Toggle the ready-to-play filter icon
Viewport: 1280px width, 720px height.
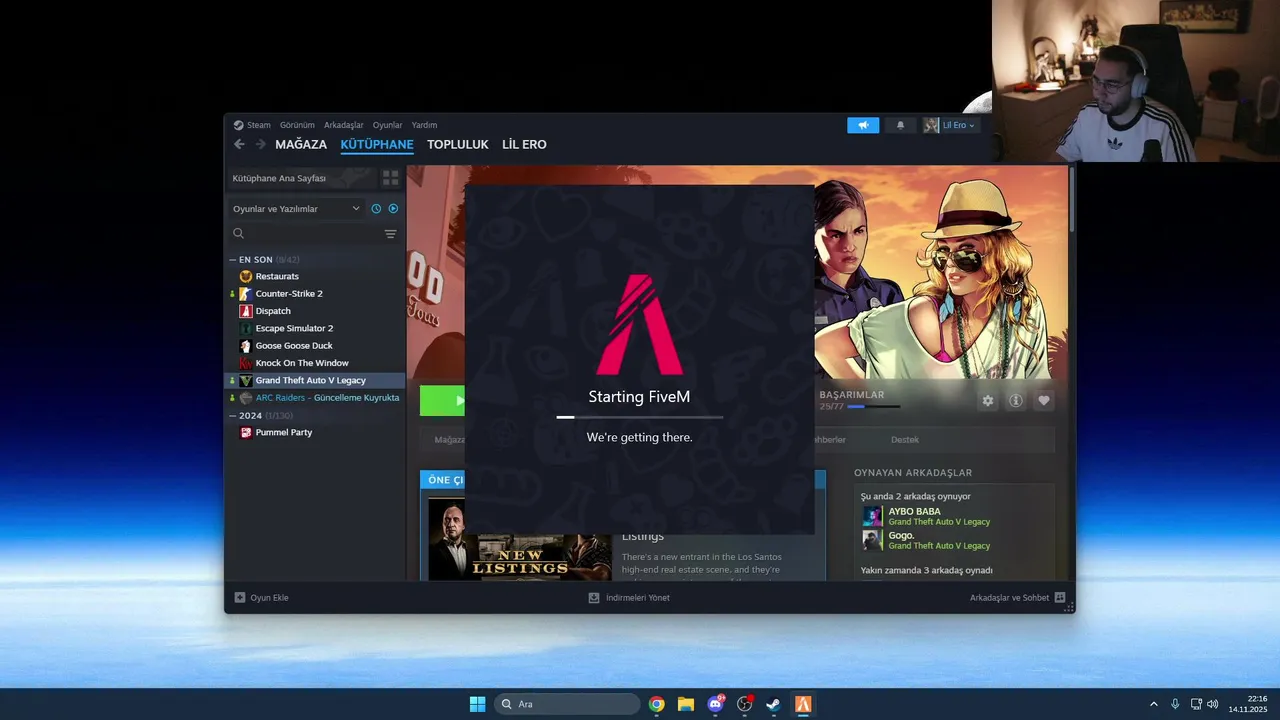point(393,209)
